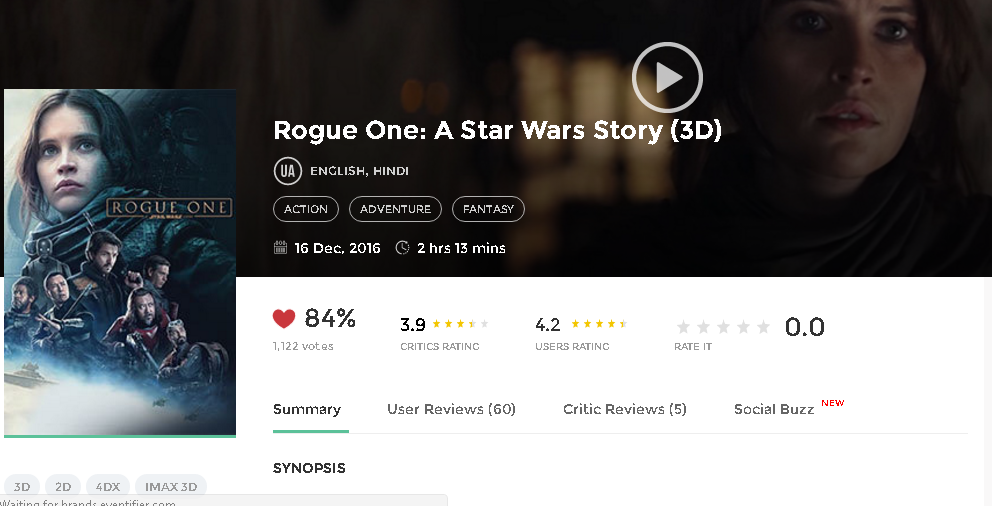This screenshot has height=506, width=992.
Task: Play the Rogue One trailer
Action: (x=667, y=77)
